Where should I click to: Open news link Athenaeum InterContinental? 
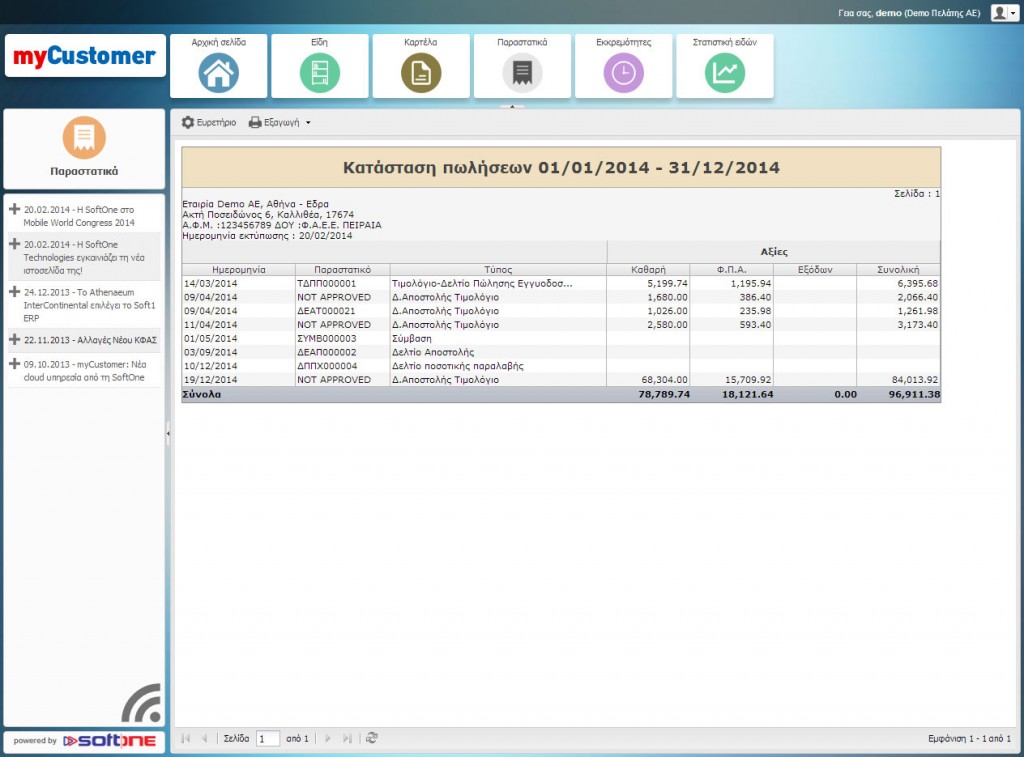click(x=89, y=305)
